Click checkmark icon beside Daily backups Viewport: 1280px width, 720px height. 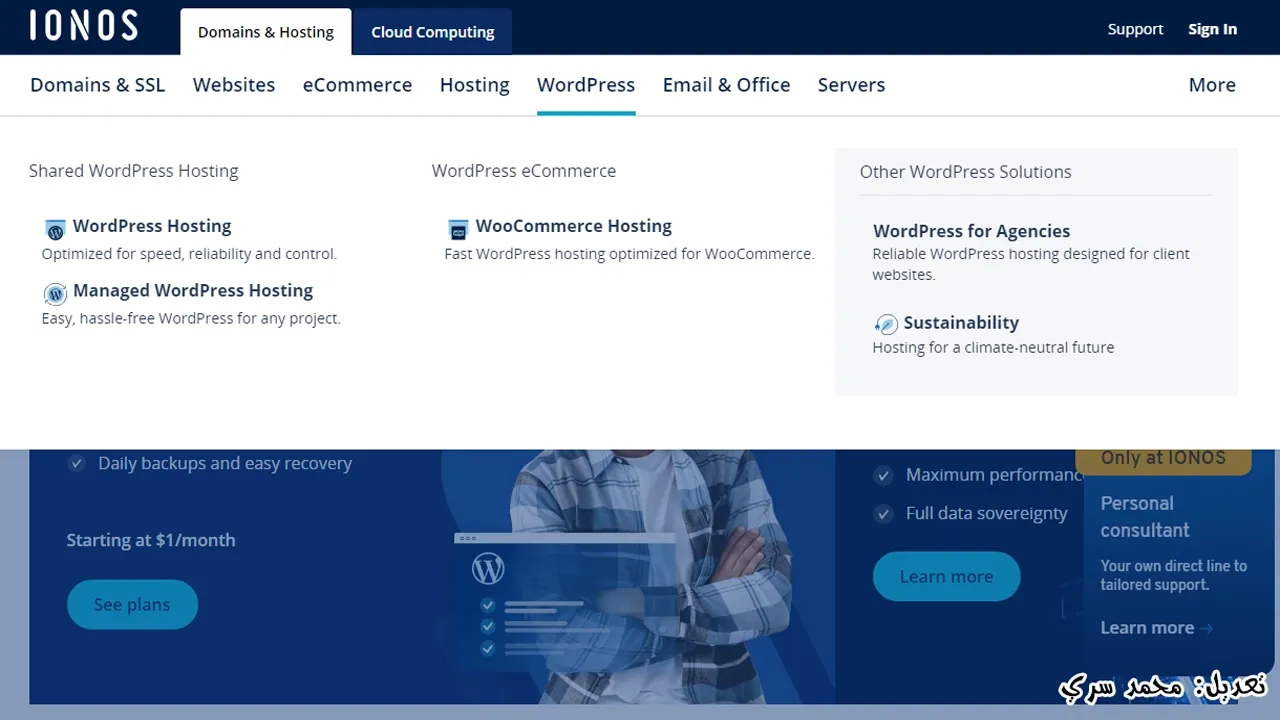point(76,463)
